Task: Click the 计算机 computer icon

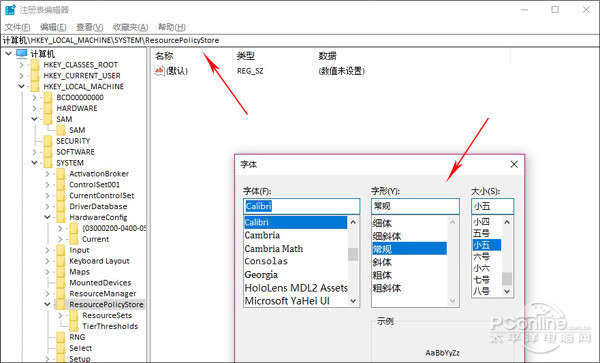Action: pos(22,54)
